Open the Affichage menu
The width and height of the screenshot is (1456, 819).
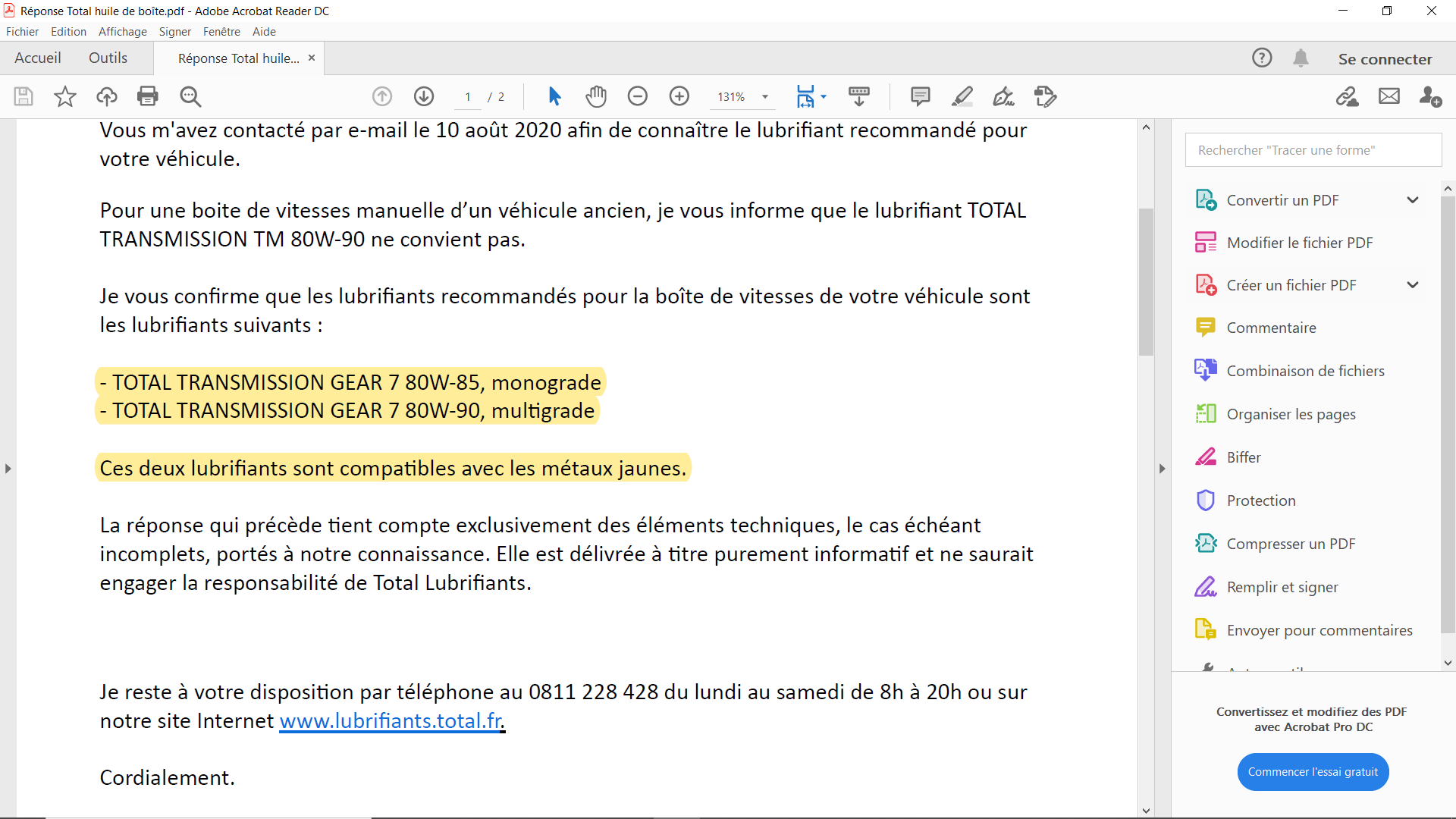(122, 32)
